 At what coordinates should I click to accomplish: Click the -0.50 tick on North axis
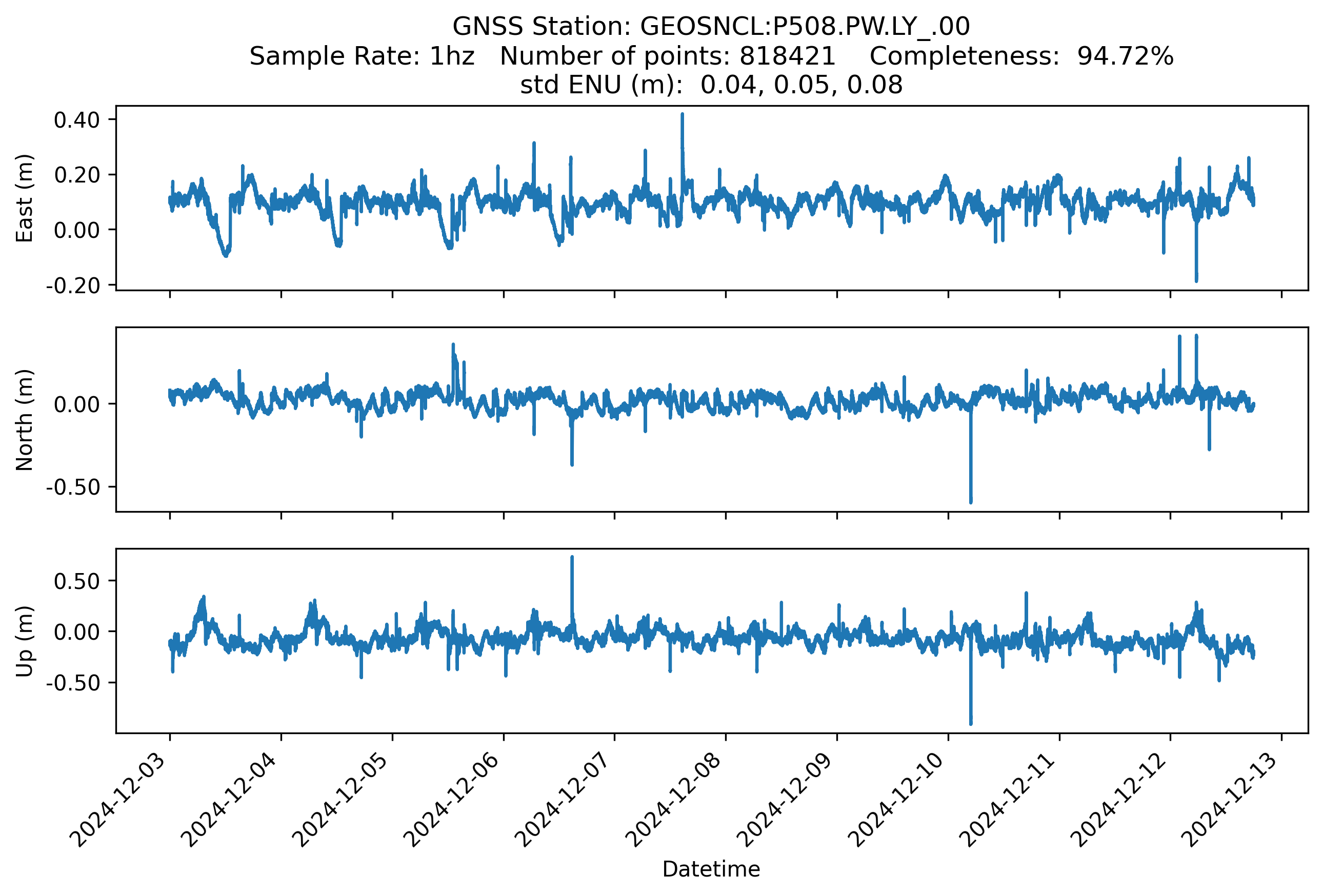point(73,487)
